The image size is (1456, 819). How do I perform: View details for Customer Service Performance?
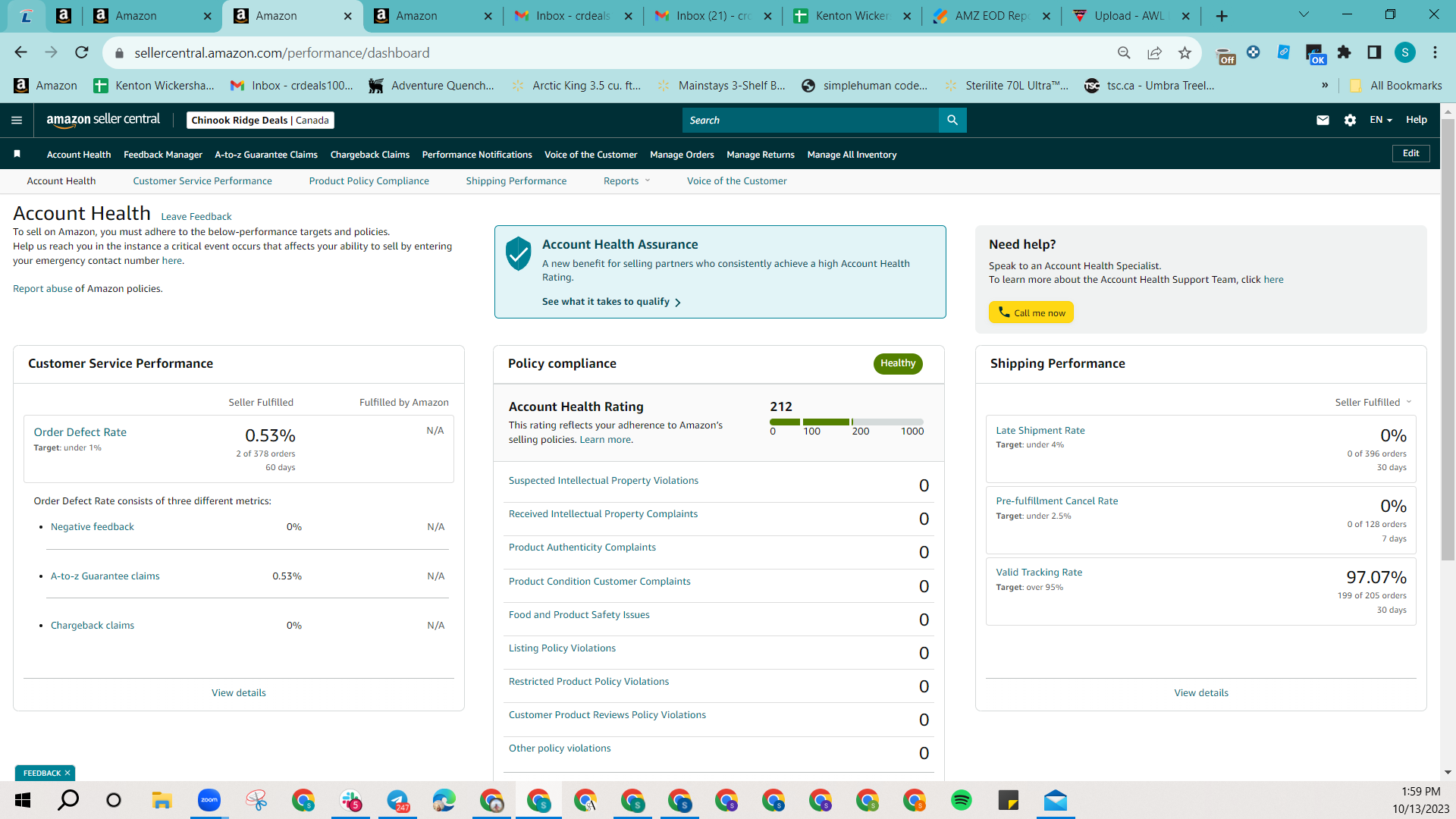point(239,692)
